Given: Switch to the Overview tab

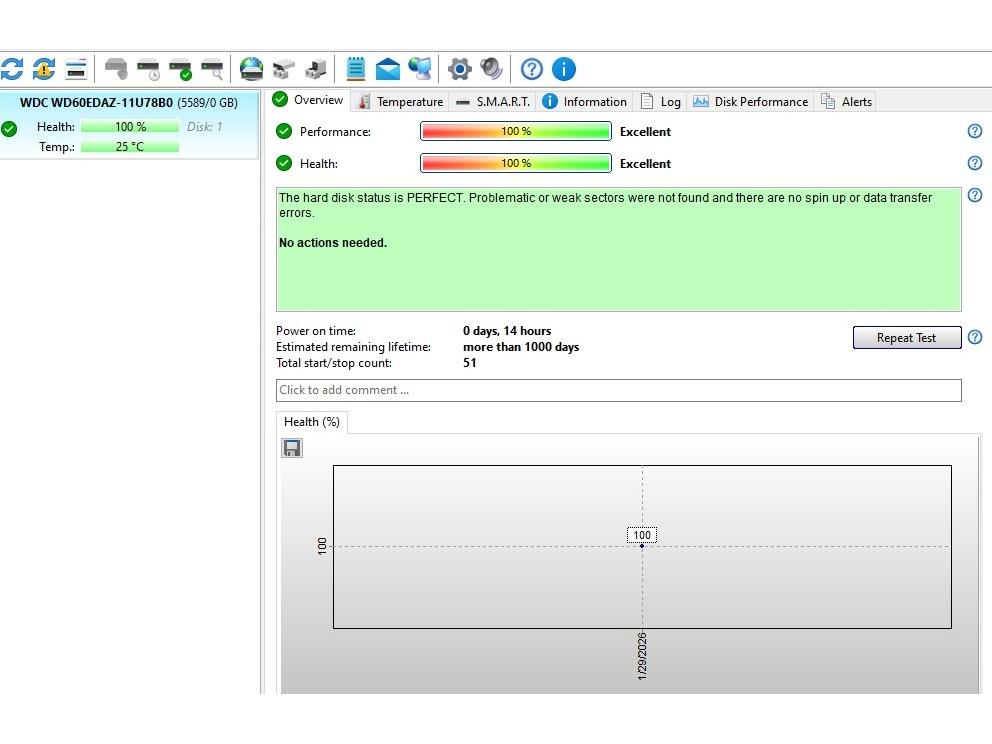Looking at the screenshot, I should point(308,100).
